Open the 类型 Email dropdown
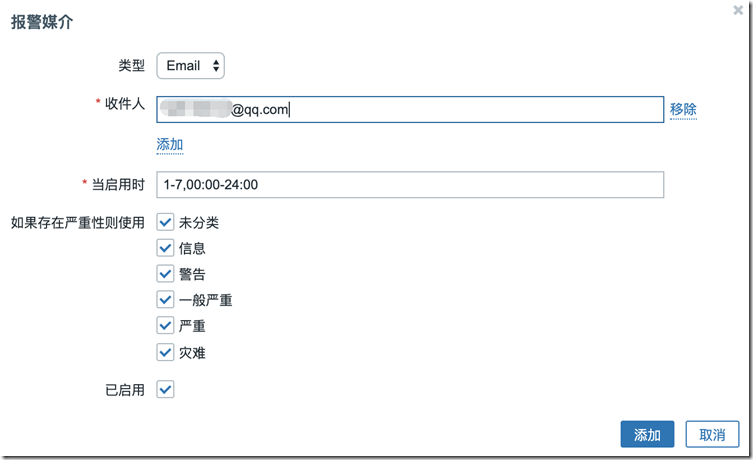Screen dimensions: 753x460 191,66
